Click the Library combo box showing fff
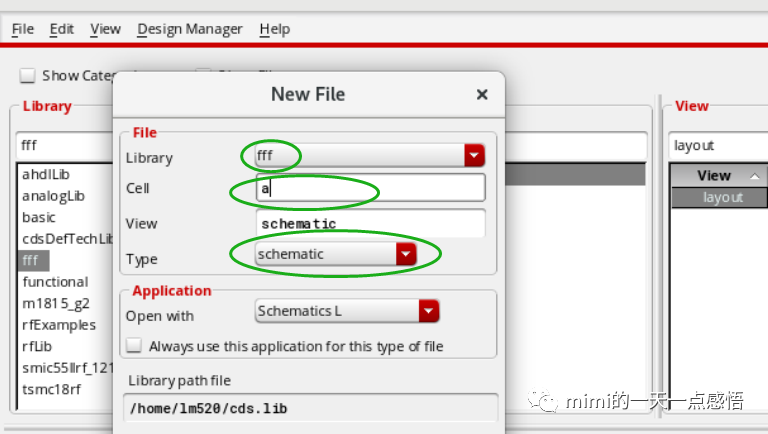The image size is (768, 434). coord(370,155)
